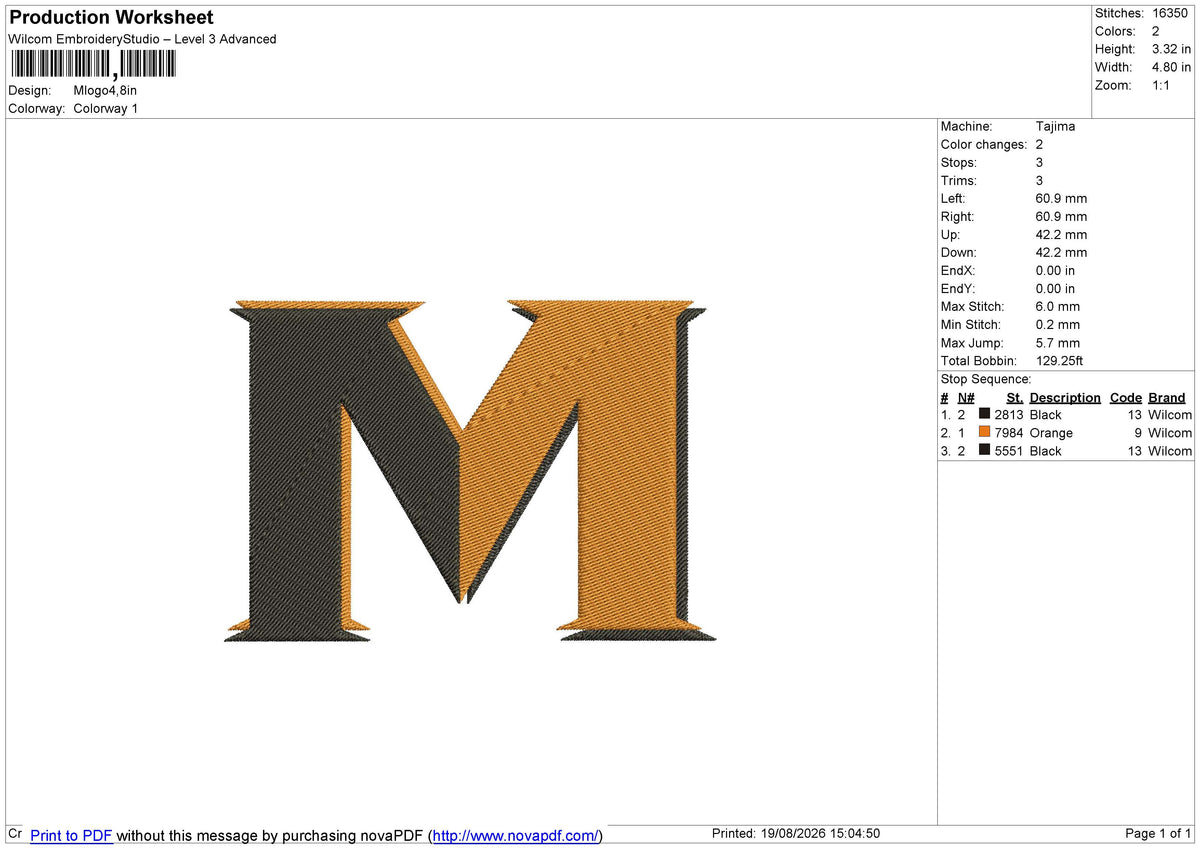Click the Trims label
Image resolution: width=1200 pixels, height=848 pixels.
pyautogui.click(x=959, y=180)
